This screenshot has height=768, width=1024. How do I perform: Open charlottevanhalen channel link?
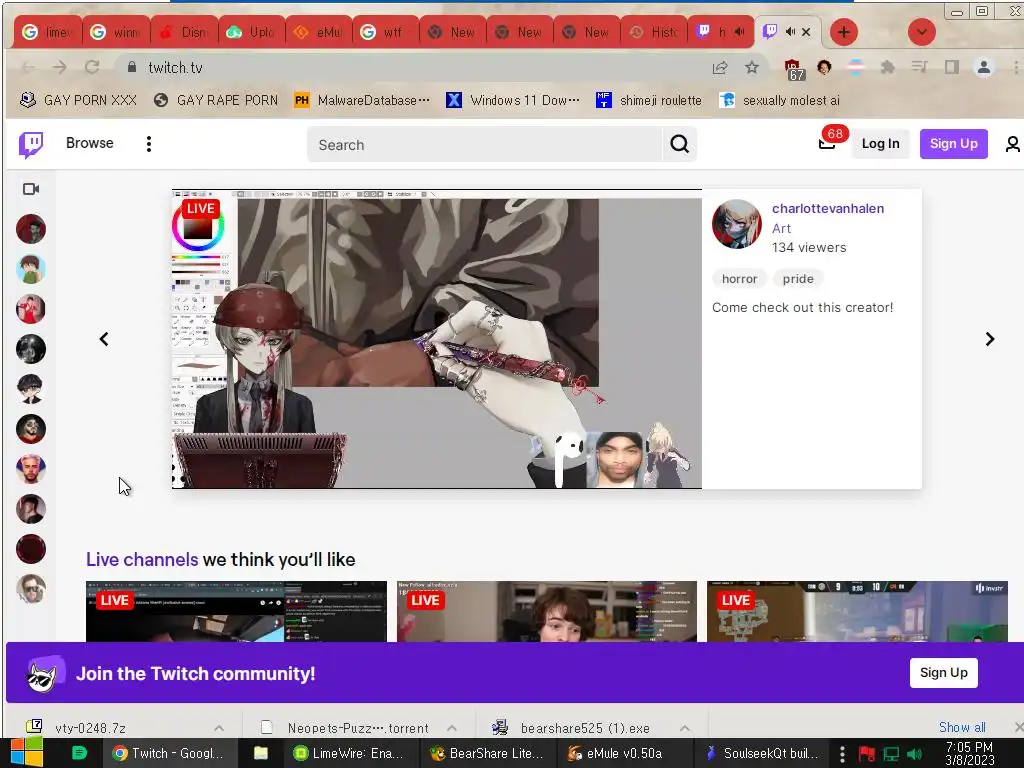click(827, 208)
